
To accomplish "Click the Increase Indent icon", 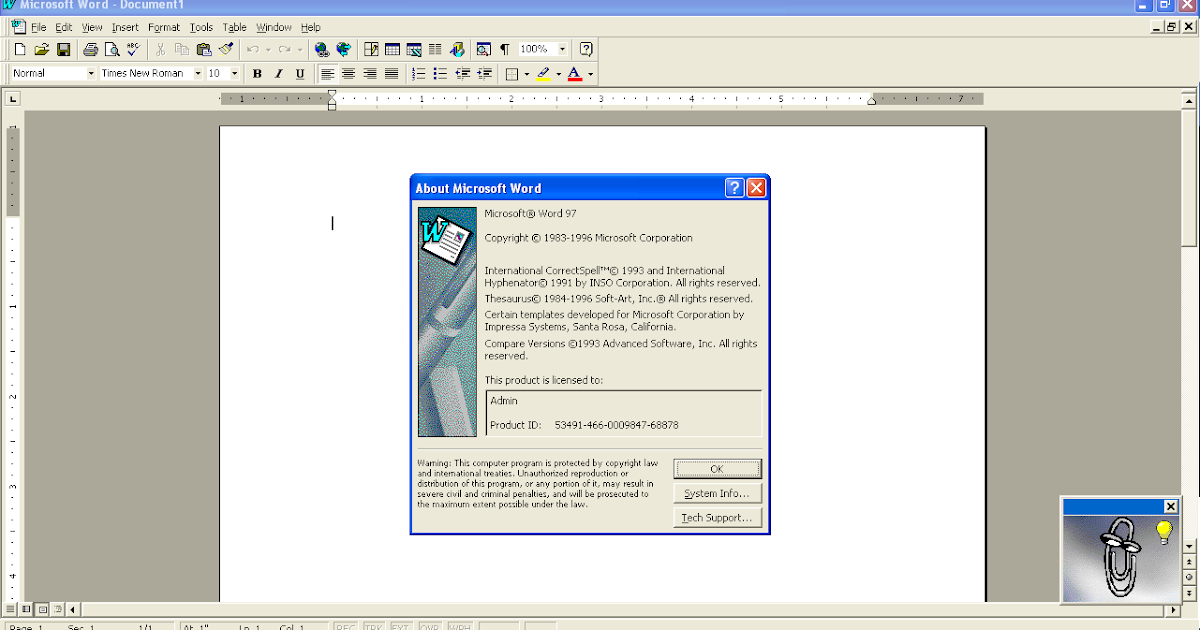I will tap(484, 74).
